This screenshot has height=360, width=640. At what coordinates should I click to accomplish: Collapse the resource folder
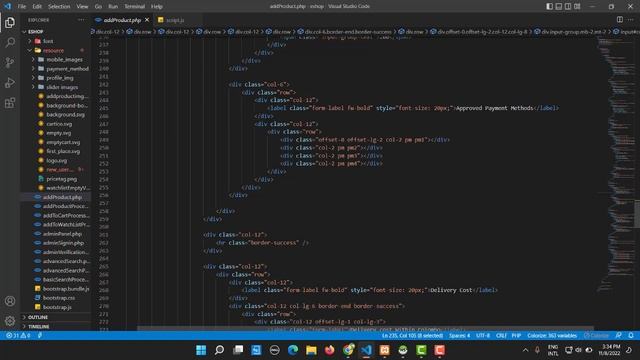coord(56,50)
